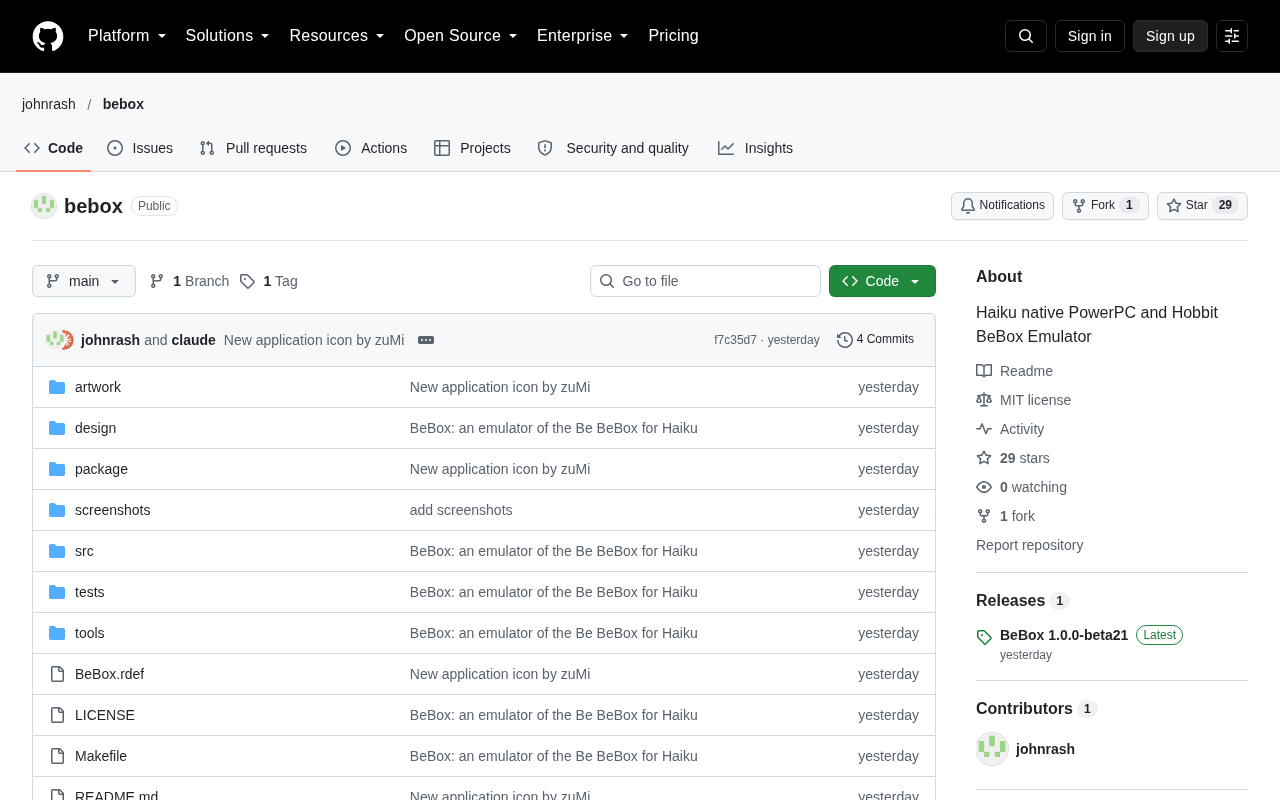Open the green Code dropdown
The width and height of the screenshot is (1280, 800).
[882, 281]
